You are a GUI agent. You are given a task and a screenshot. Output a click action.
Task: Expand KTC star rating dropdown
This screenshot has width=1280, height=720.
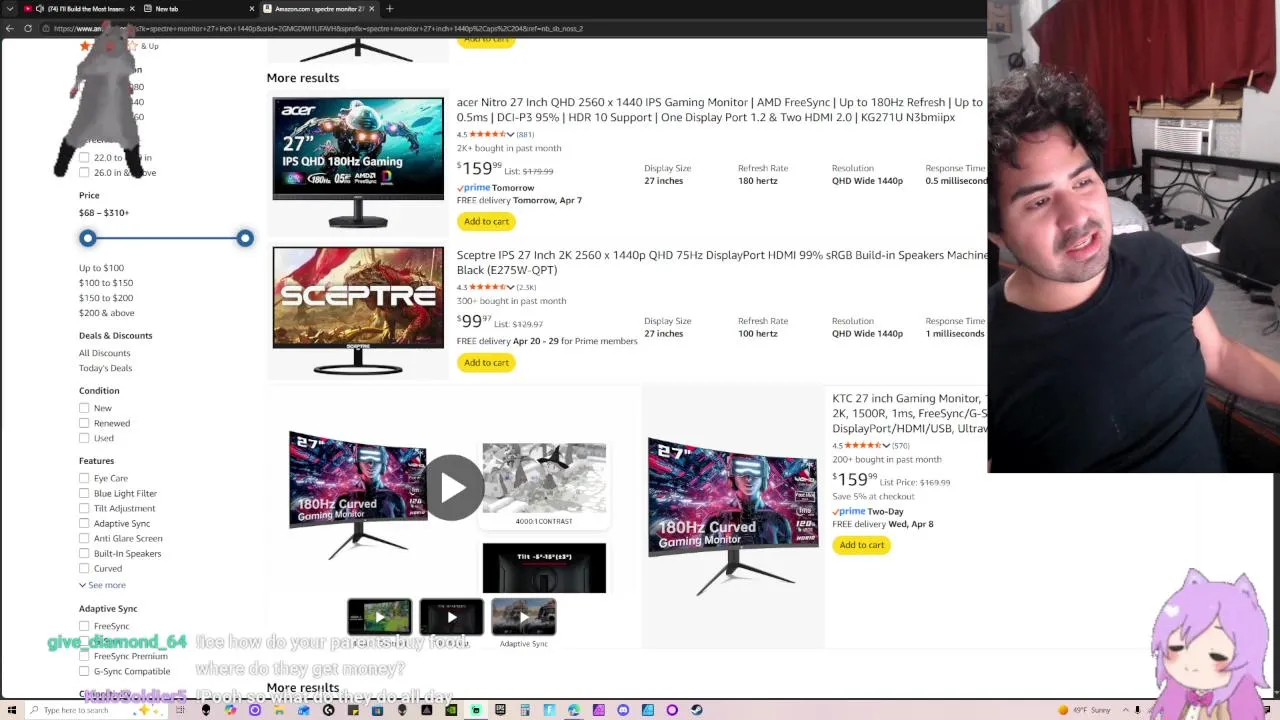[886, 445]
